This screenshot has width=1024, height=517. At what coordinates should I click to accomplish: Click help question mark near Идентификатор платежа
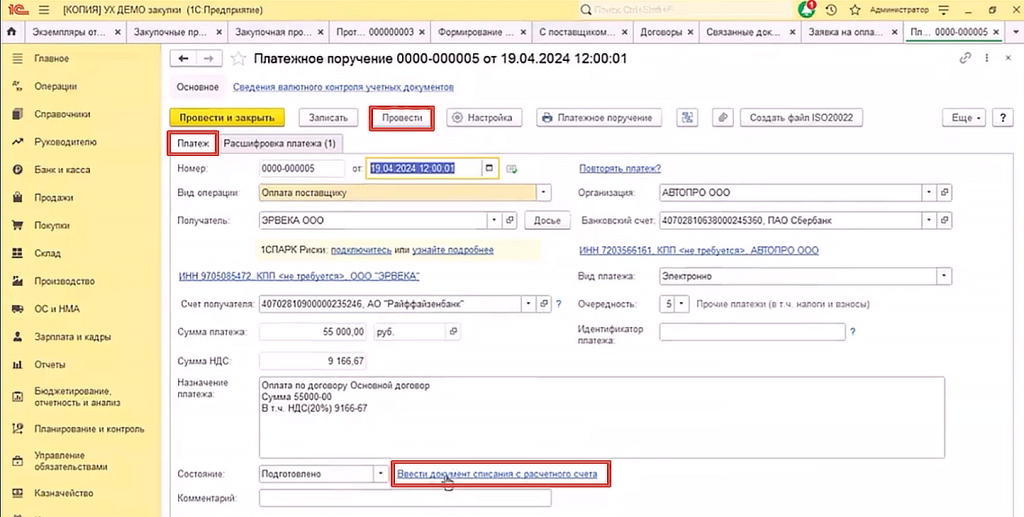coord(853,332)
